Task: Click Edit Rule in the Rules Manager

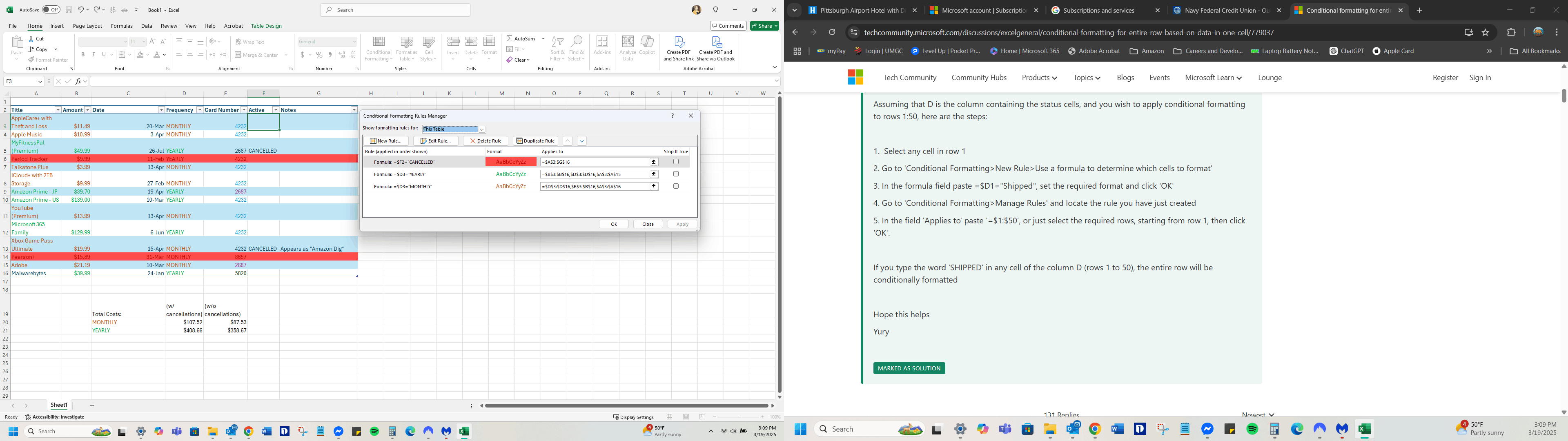Action: 435,141
